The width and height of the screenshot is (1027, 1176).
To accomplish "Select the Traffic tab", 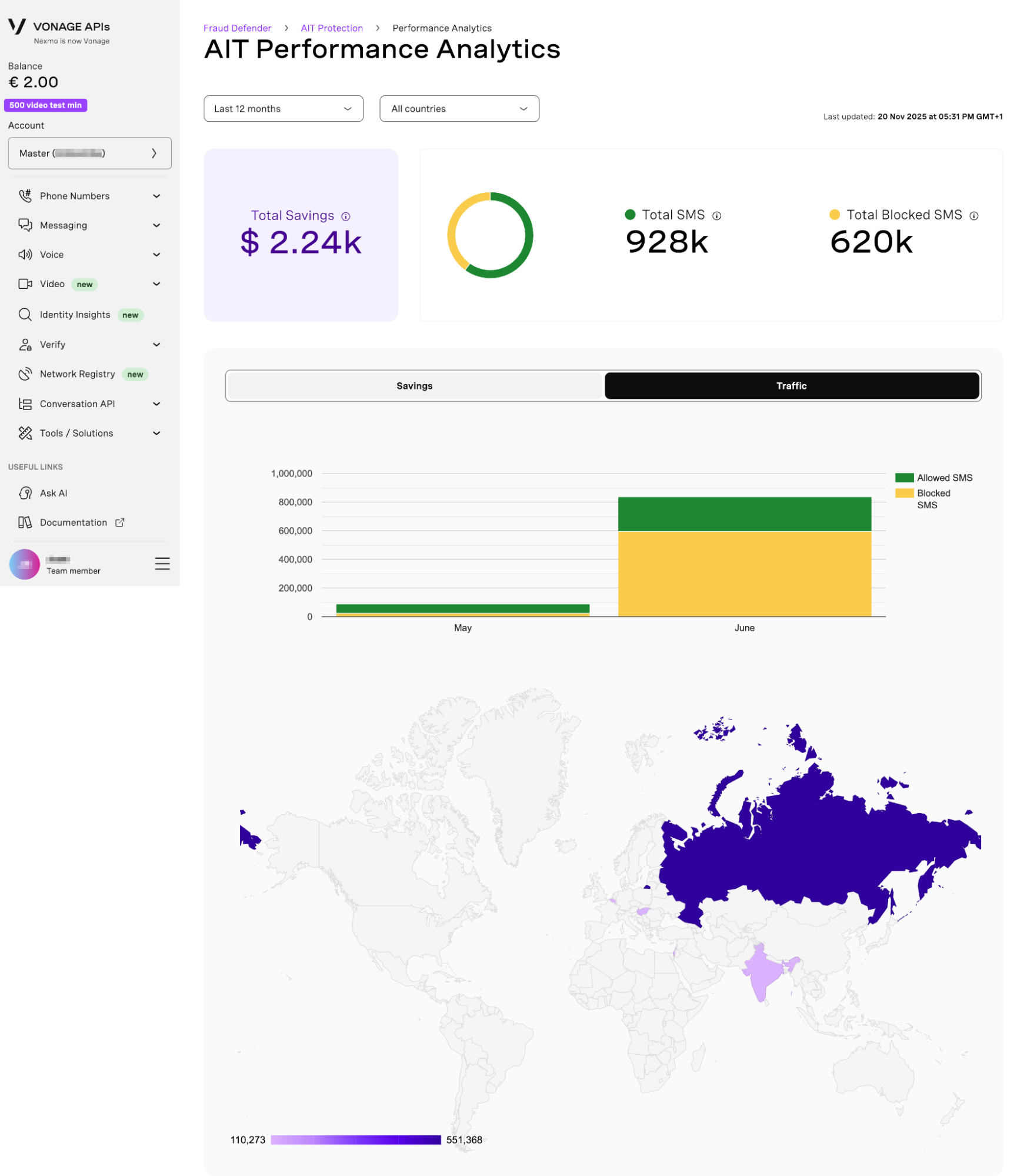I will 792,385.
